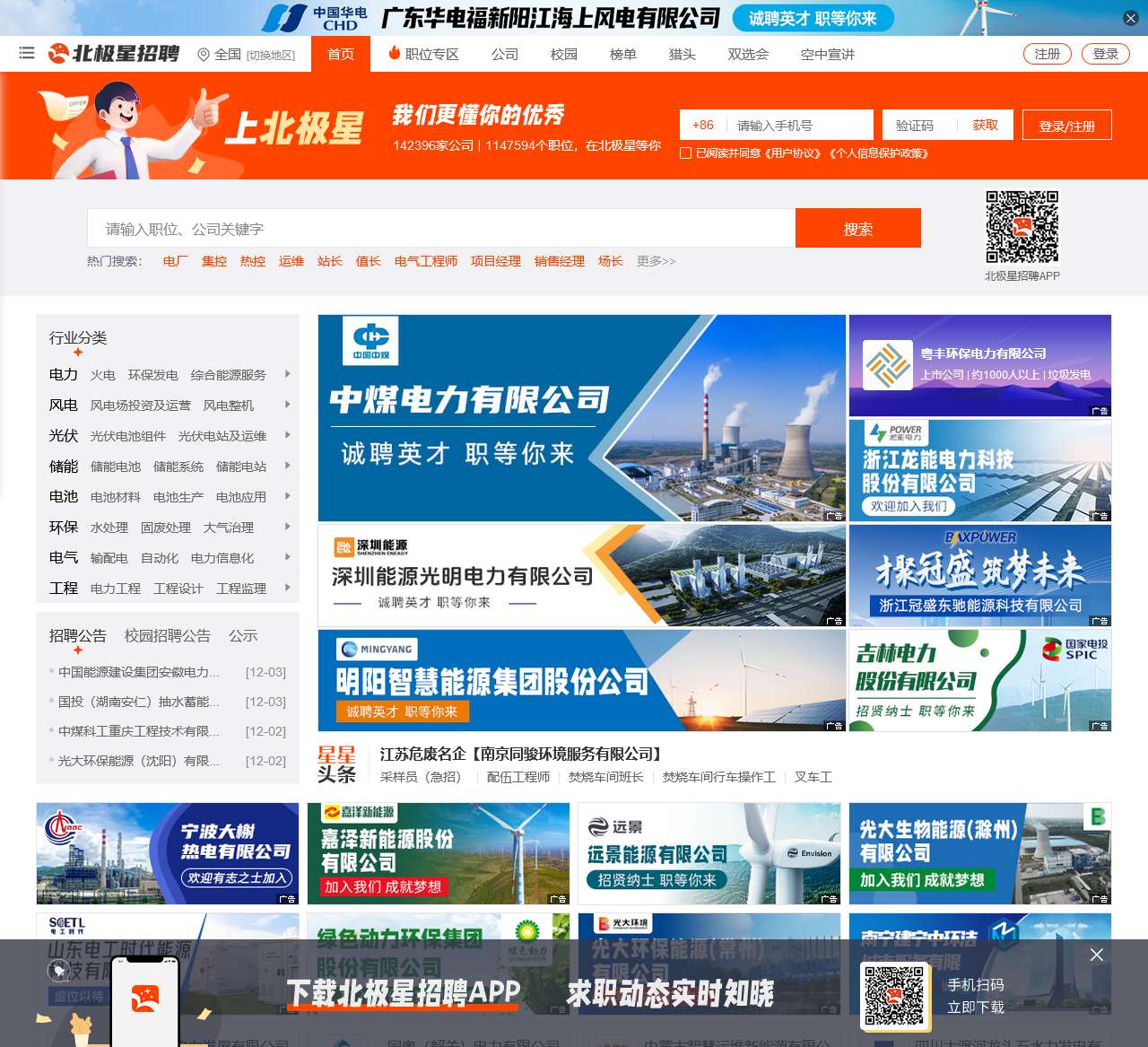Open the 公司 navigation tab

click(x=505, y=55)
